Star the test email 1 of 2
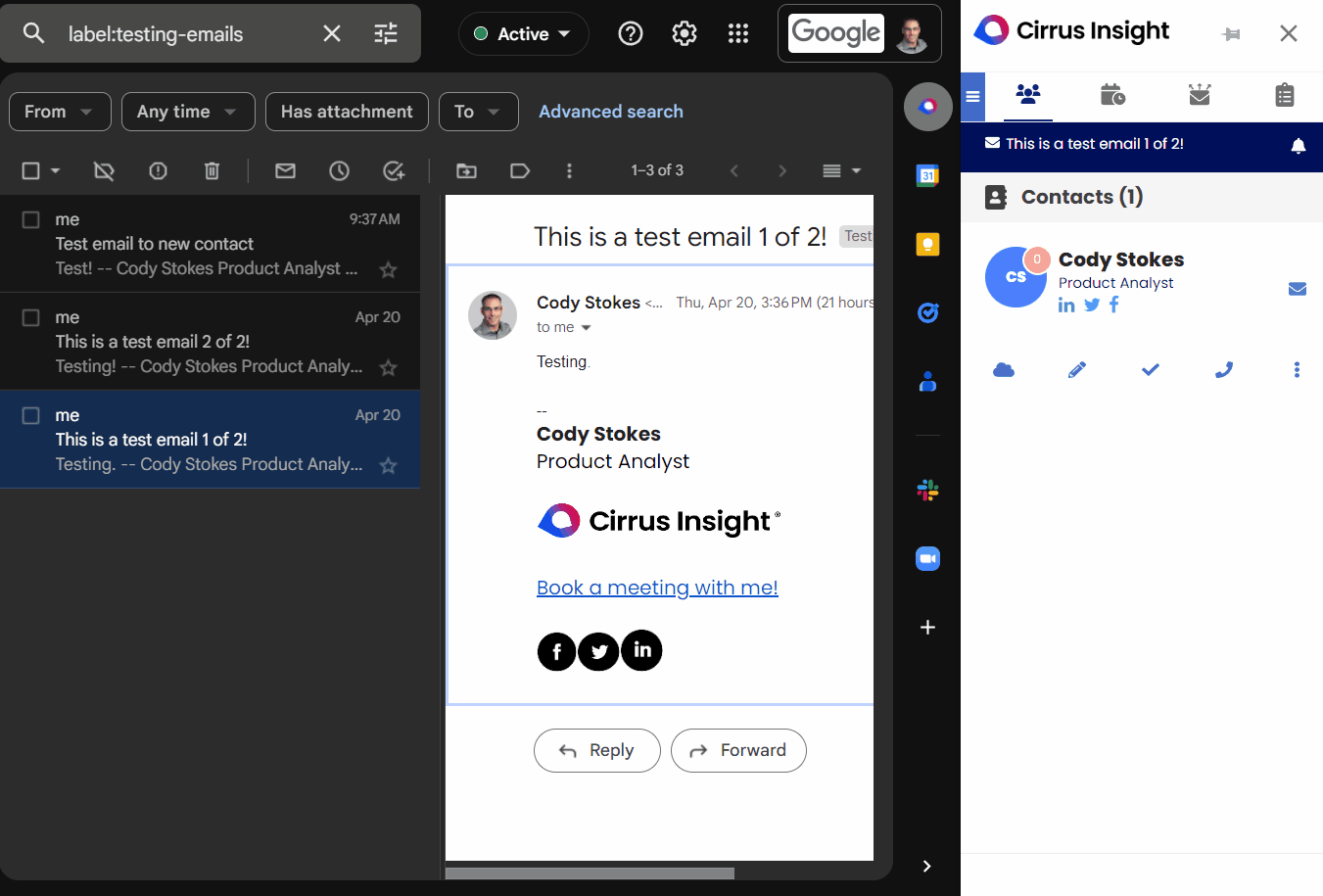 tap(389, 465)
